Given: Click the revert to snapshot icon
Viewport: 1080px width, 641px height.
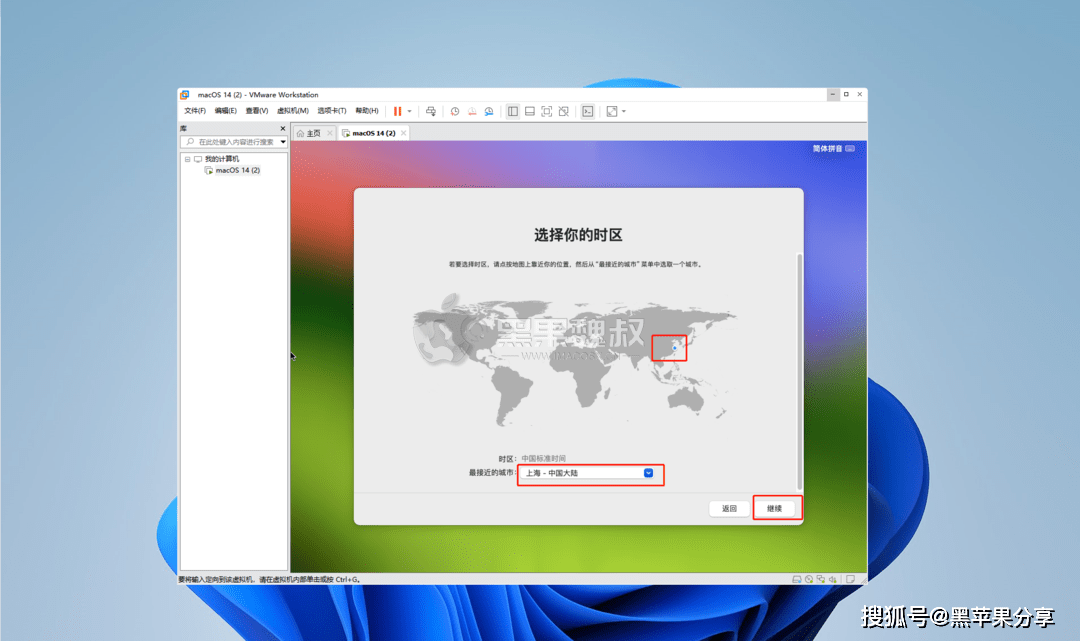Looking at the screenshot, I should click(472, 111).
